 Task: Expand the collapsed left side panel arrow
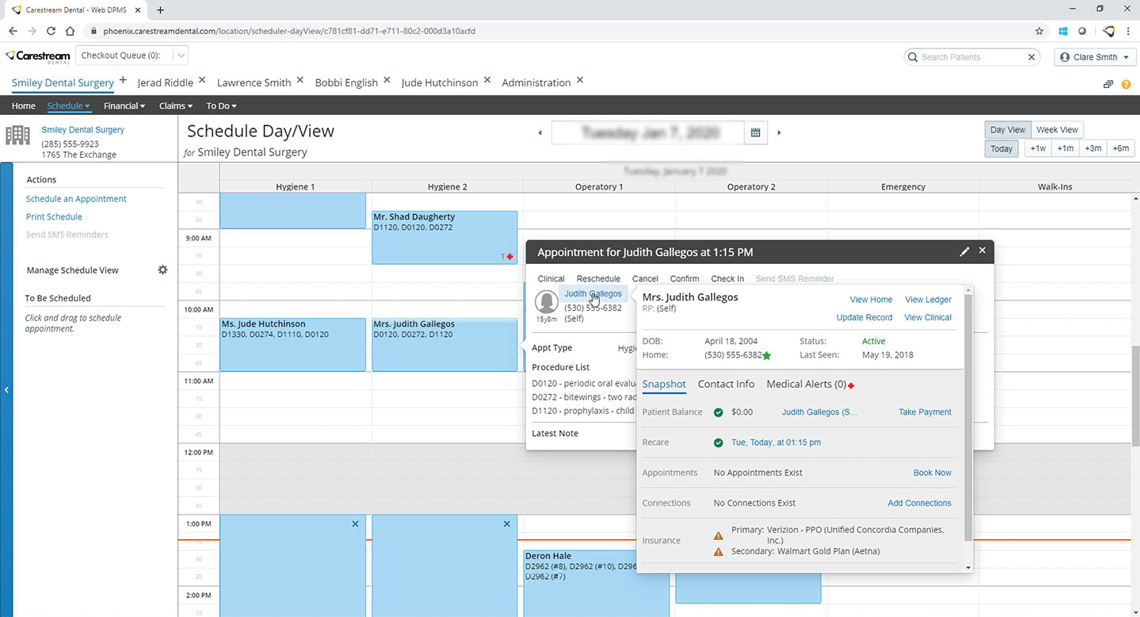[6, 390]
